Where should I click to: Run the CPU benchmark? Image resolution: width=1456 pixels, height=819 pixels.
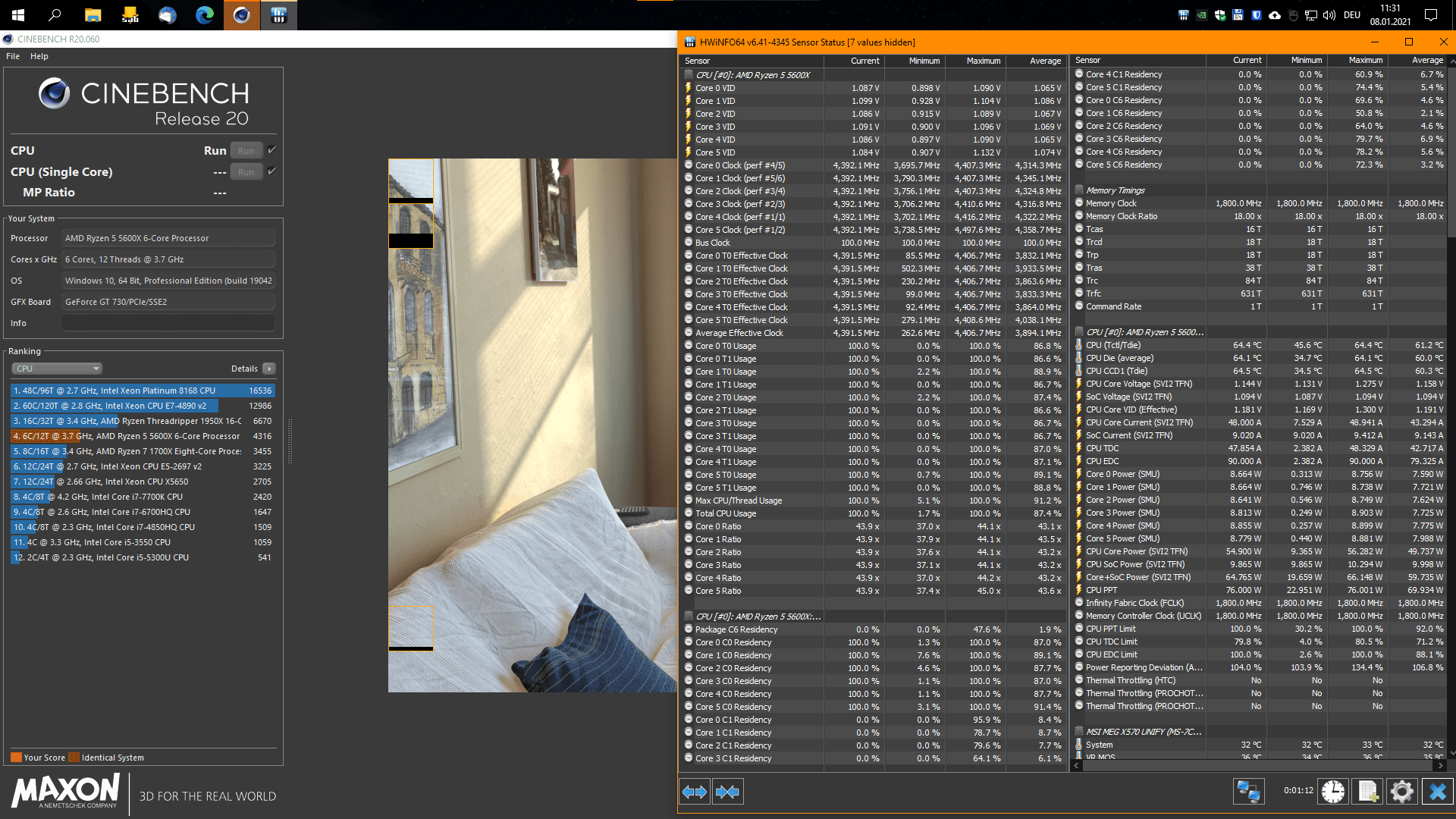[x=246, y=150]
